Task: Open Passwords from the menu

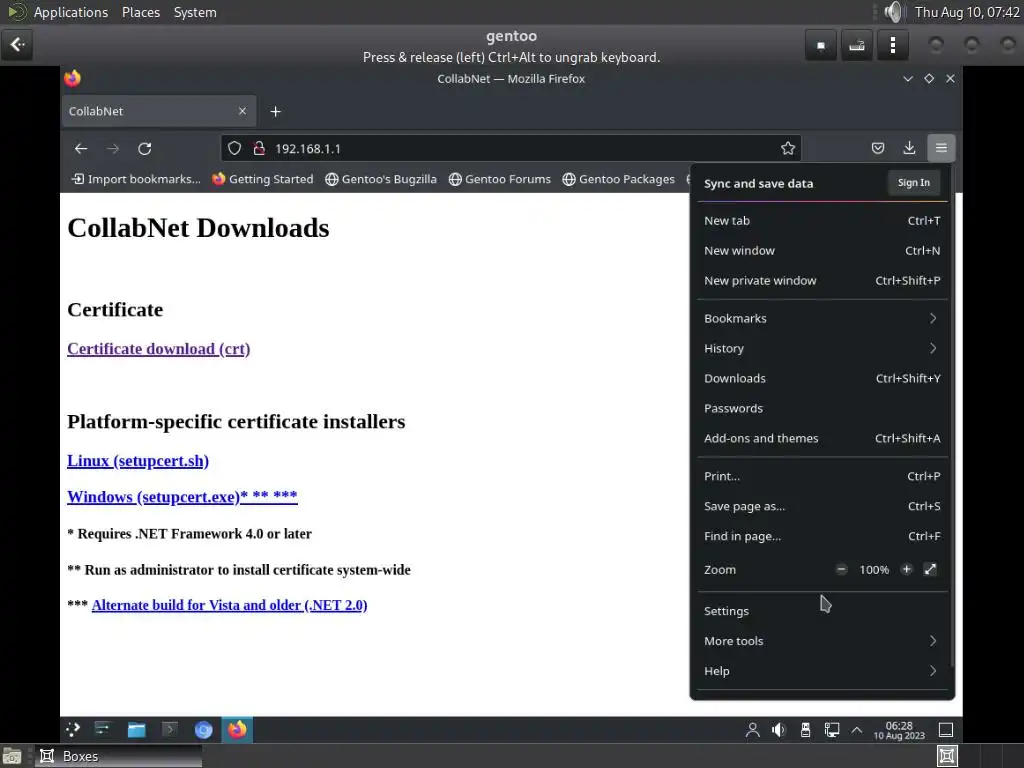Action: click(x=822, y=409)
